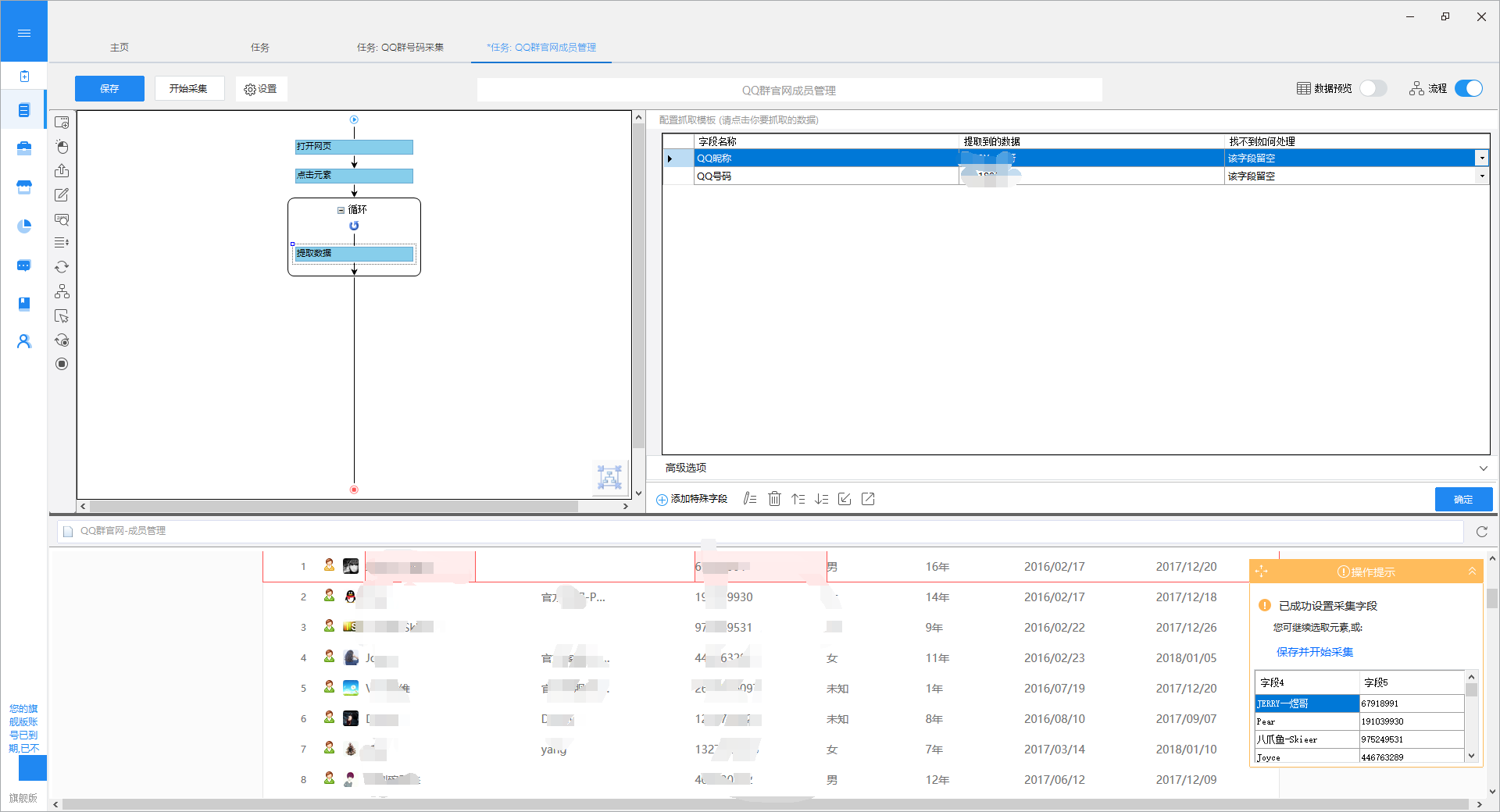
Task: Select the mouse hover cursor tool
Action: [x=62, y=316]
